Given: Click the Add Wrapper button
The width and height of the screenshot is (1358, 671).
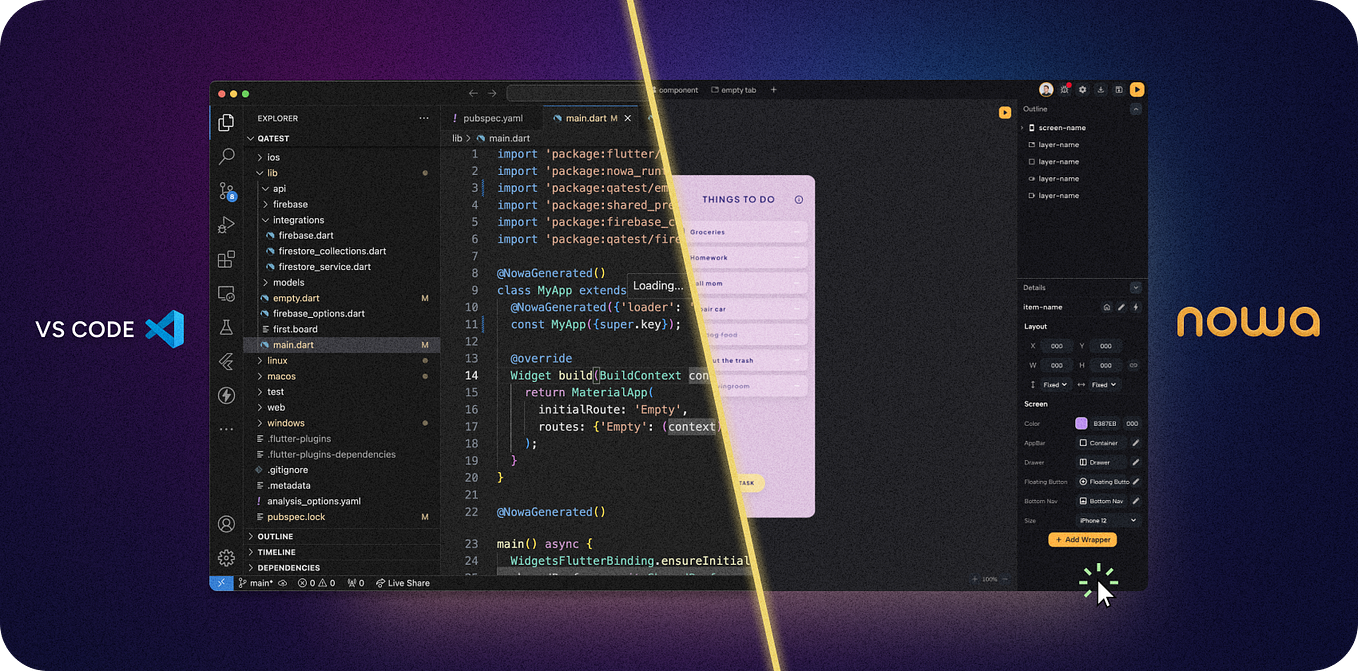Looking at the screenshot, I should tap(1083, 539).
